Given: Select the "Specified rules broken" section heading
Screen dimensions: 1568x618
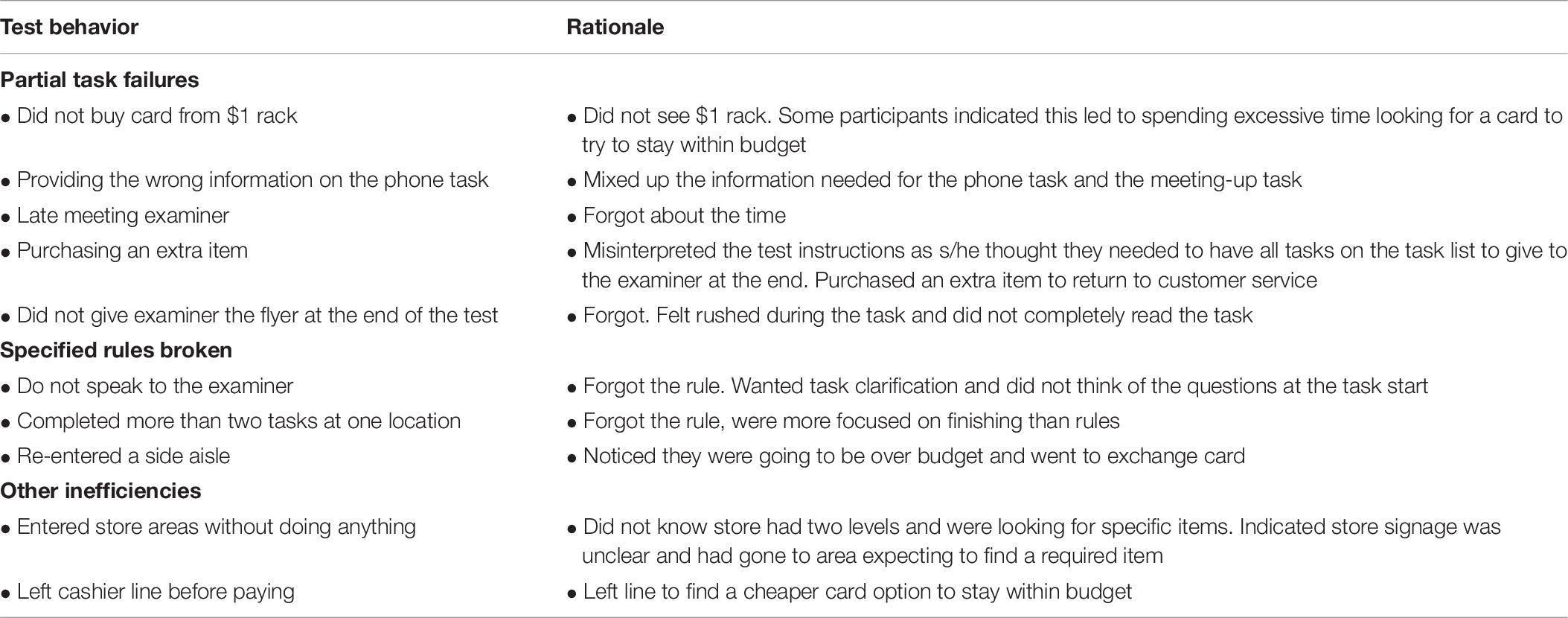Looking at the screenshot, I should [x=116, y=350].
